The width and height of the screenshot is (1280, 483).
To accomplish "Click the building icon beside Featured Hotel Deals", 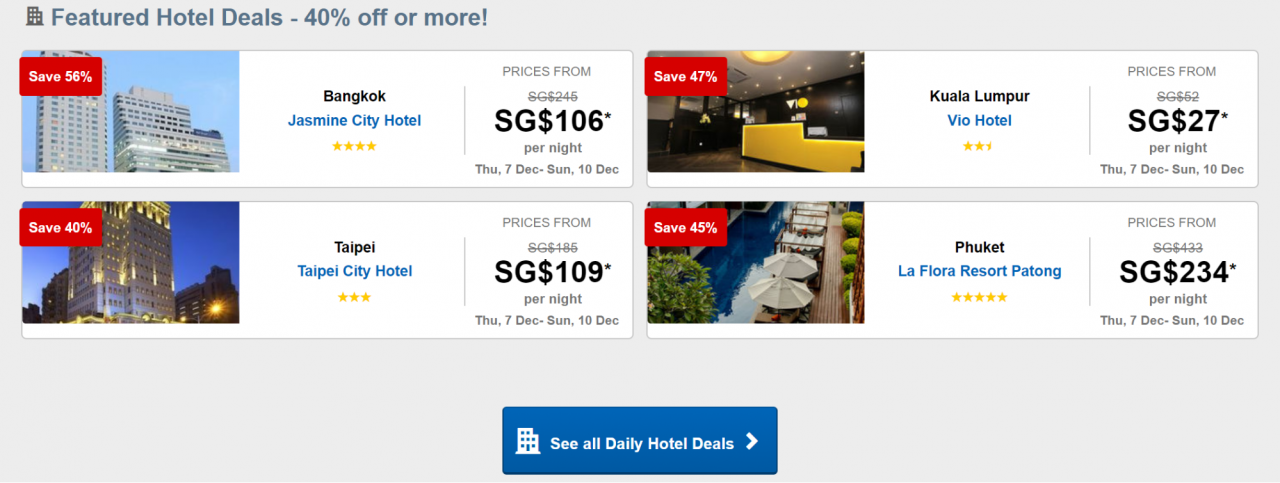I will [x=34, y=17].
